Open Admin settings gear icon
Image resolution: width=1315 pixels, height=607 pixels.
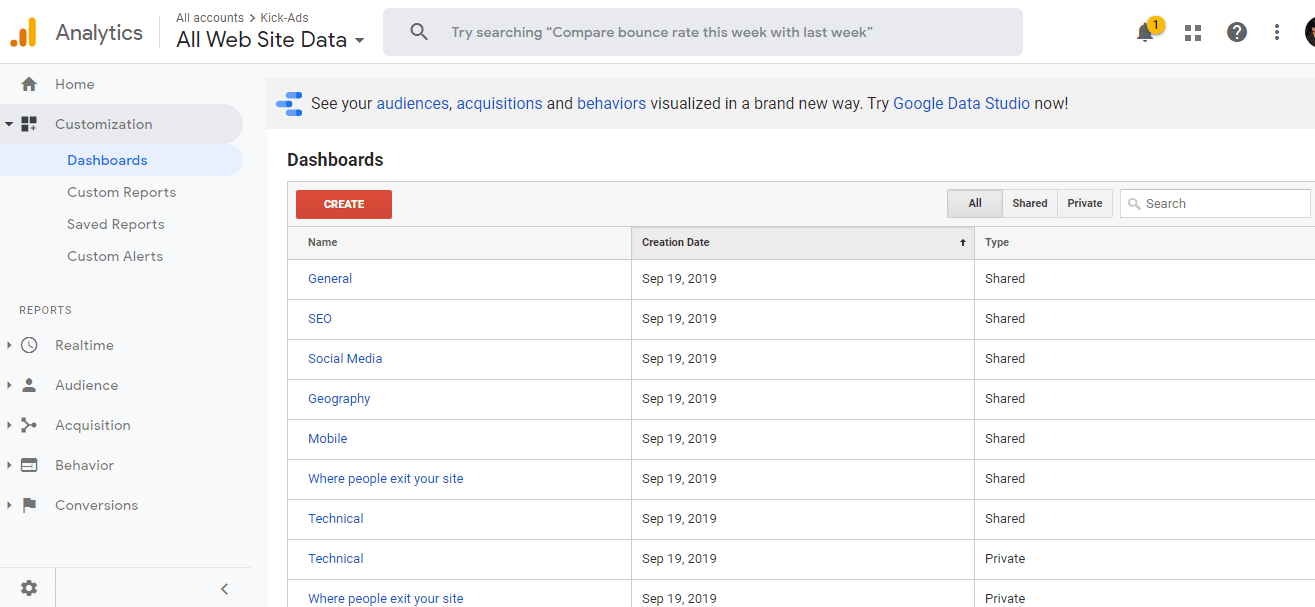click(x=29, y=588)
